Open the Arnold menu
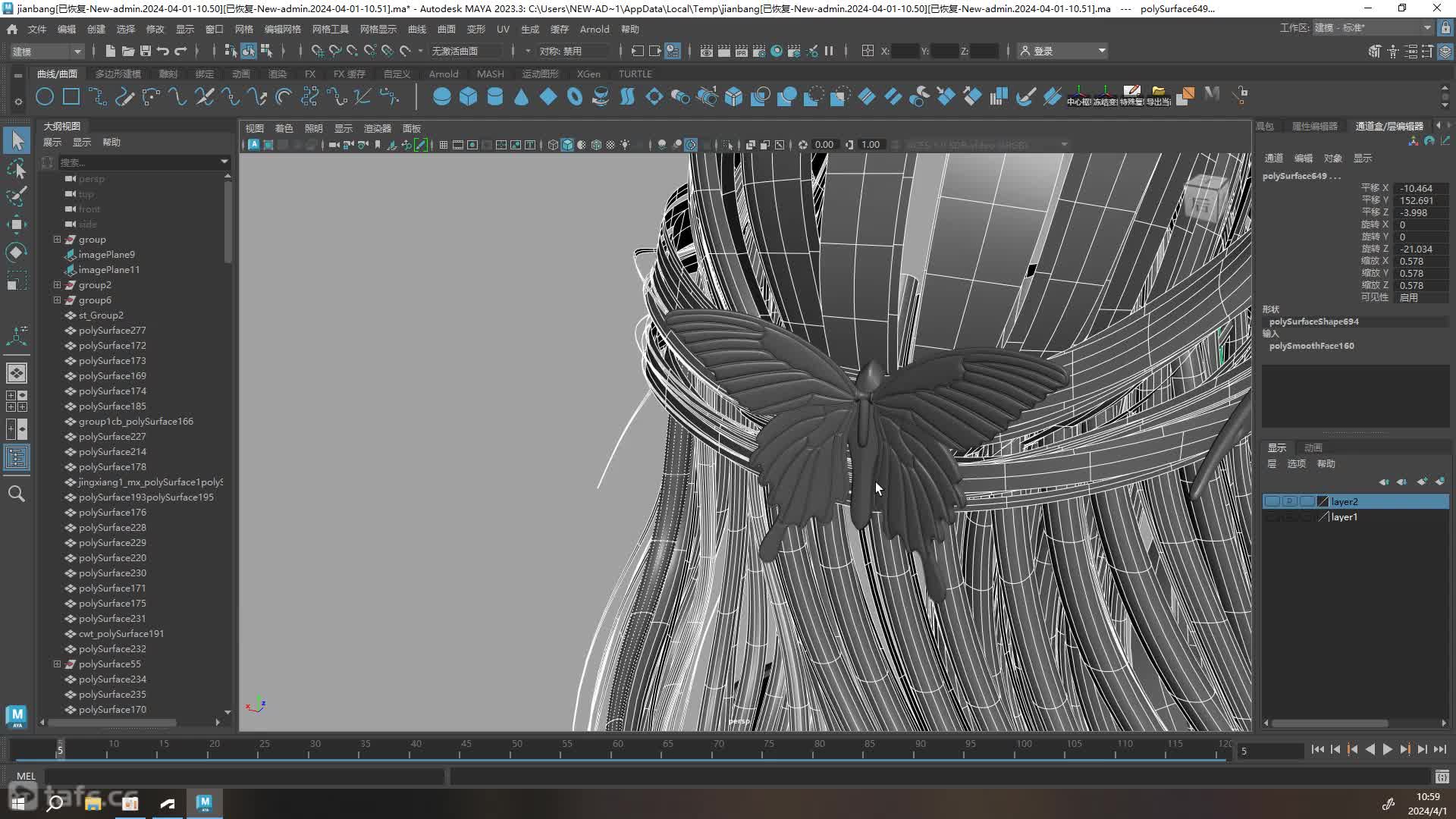This screenshot has width=1456, height=819. pyautogui.click(x=595, y=29)
